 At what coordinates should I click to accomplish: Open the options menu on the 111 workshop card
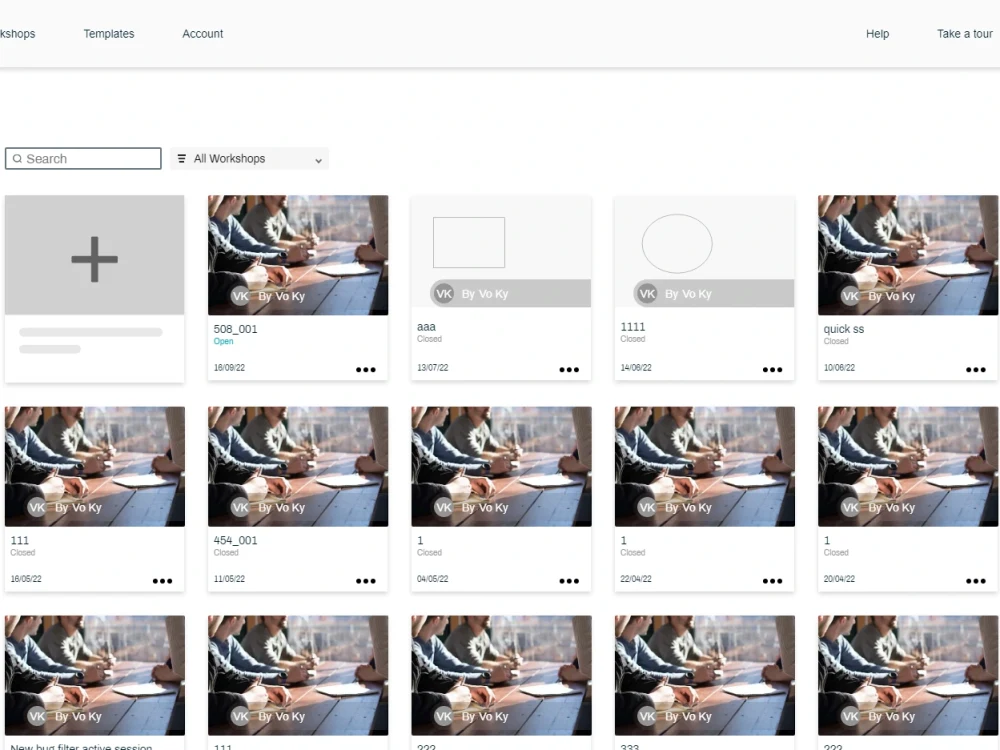(163, 580)
